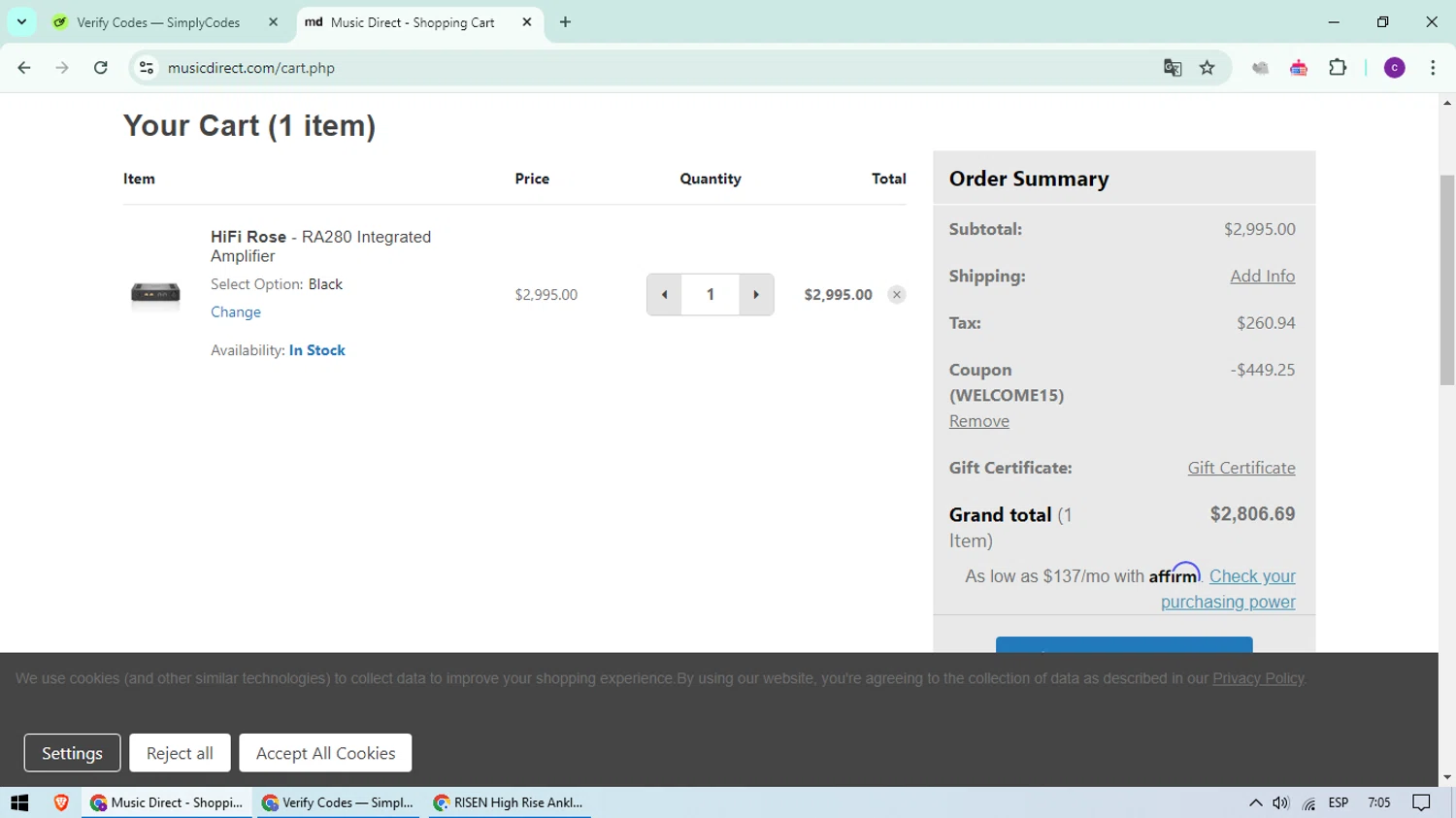This screenshot has width=1456, height=818.
Task: Click the page vertical scrollbar
Action: coord(1447,280)
